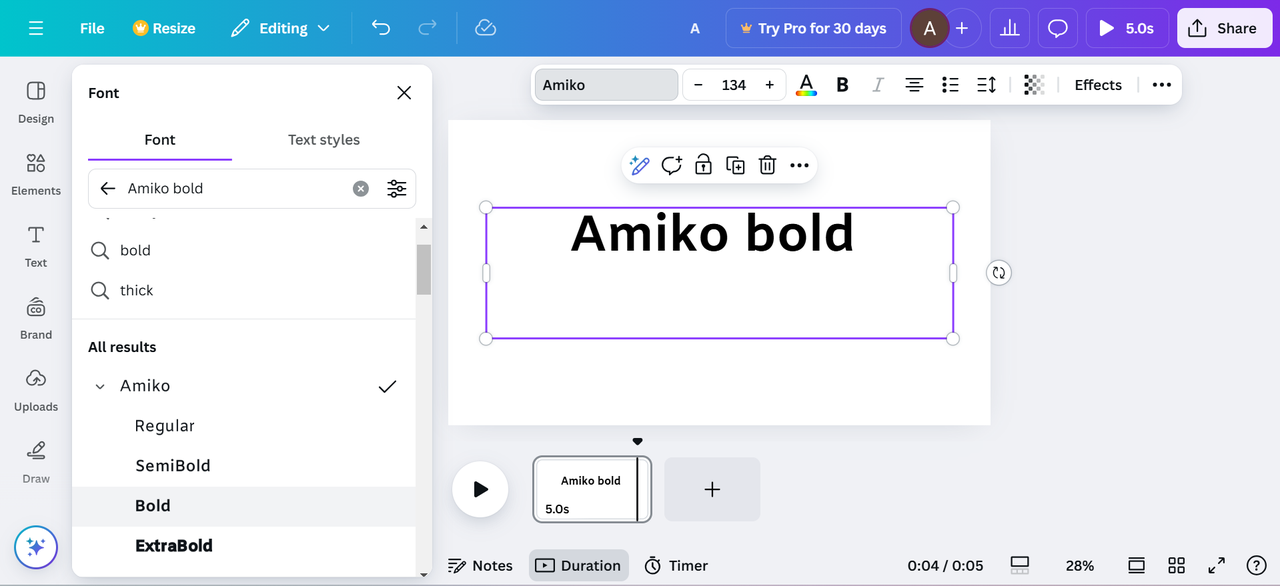Open the font filter settings icon
The height and width of the screenshot is (586, 1280).
397,188
